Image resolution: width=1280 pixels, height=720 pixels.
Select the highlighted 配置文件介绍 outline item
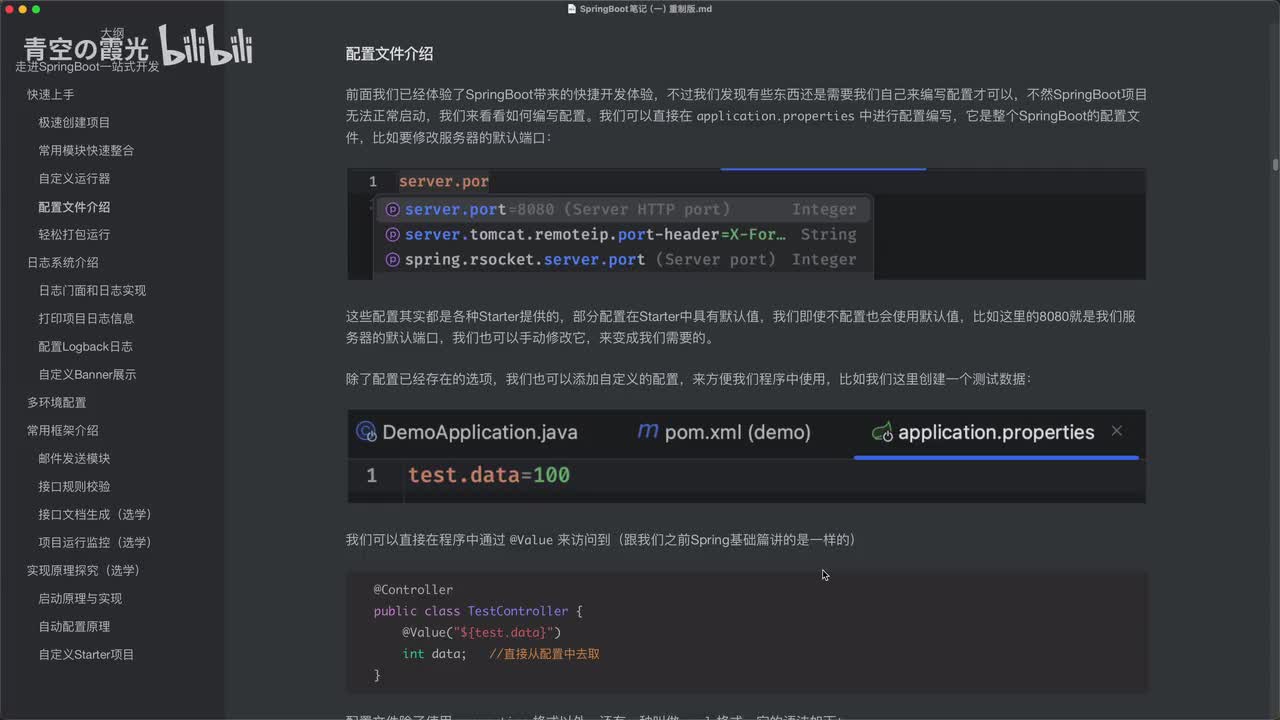click(x=74, y=207)
